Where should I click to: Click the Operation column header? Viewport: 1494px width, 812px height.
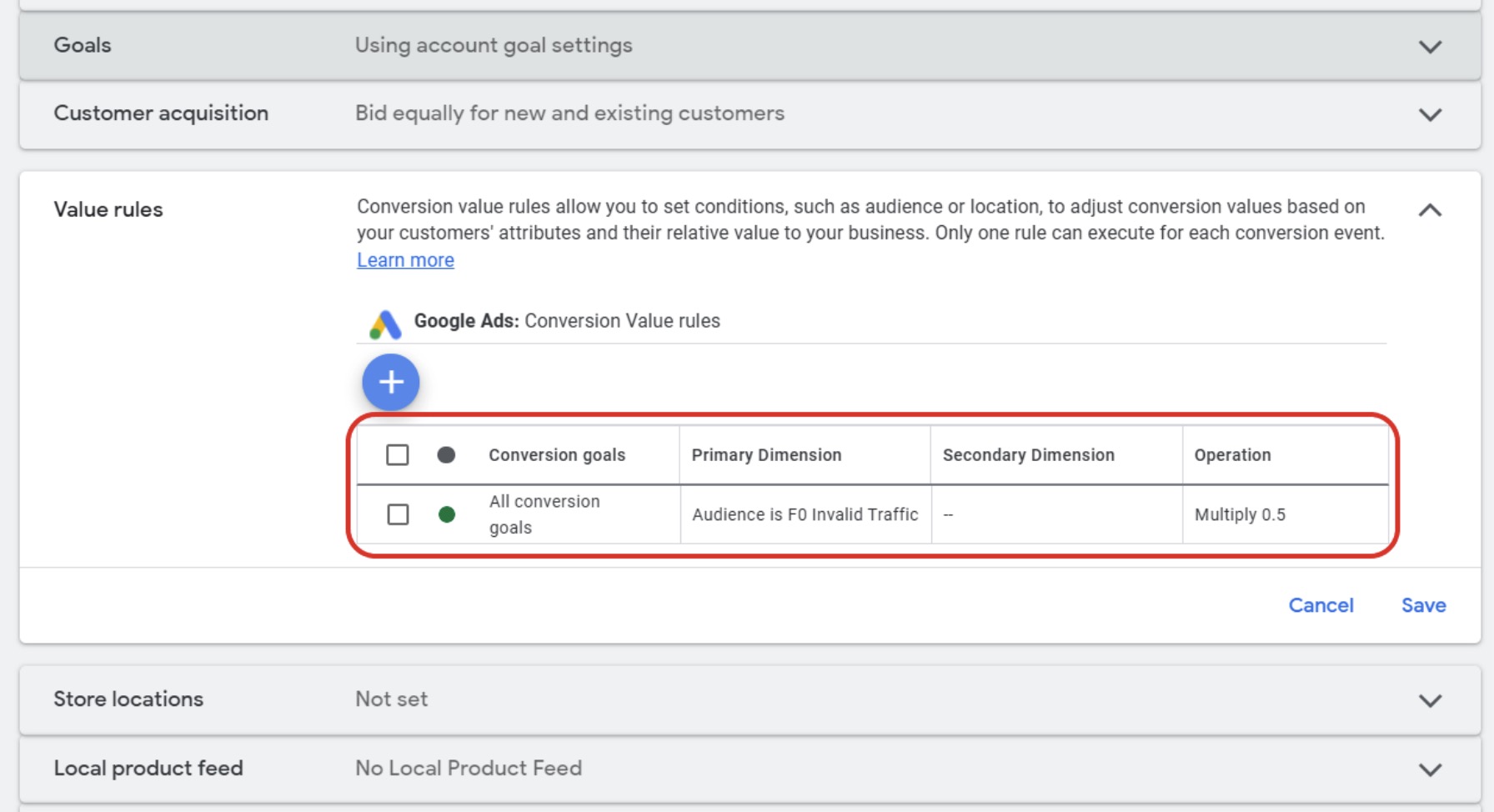[1232, 455]
